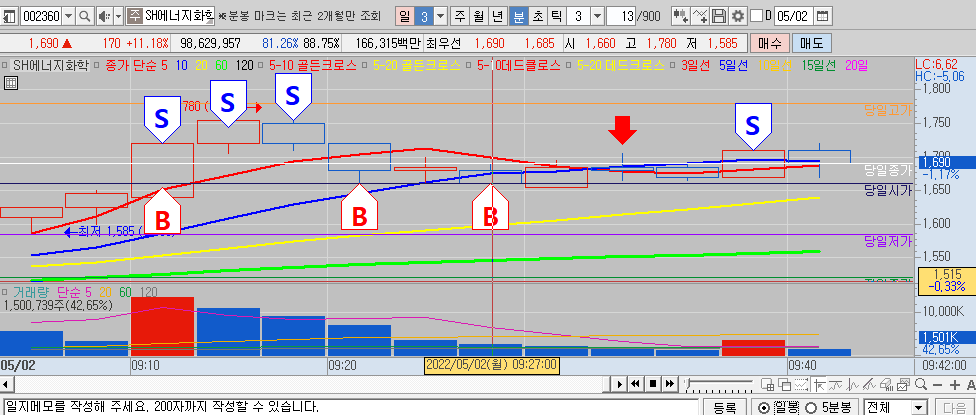Toggle the 5-10 골든크로스 legend square
The height and width of the screenshot is (415, 976).
(x=262, y=65)
